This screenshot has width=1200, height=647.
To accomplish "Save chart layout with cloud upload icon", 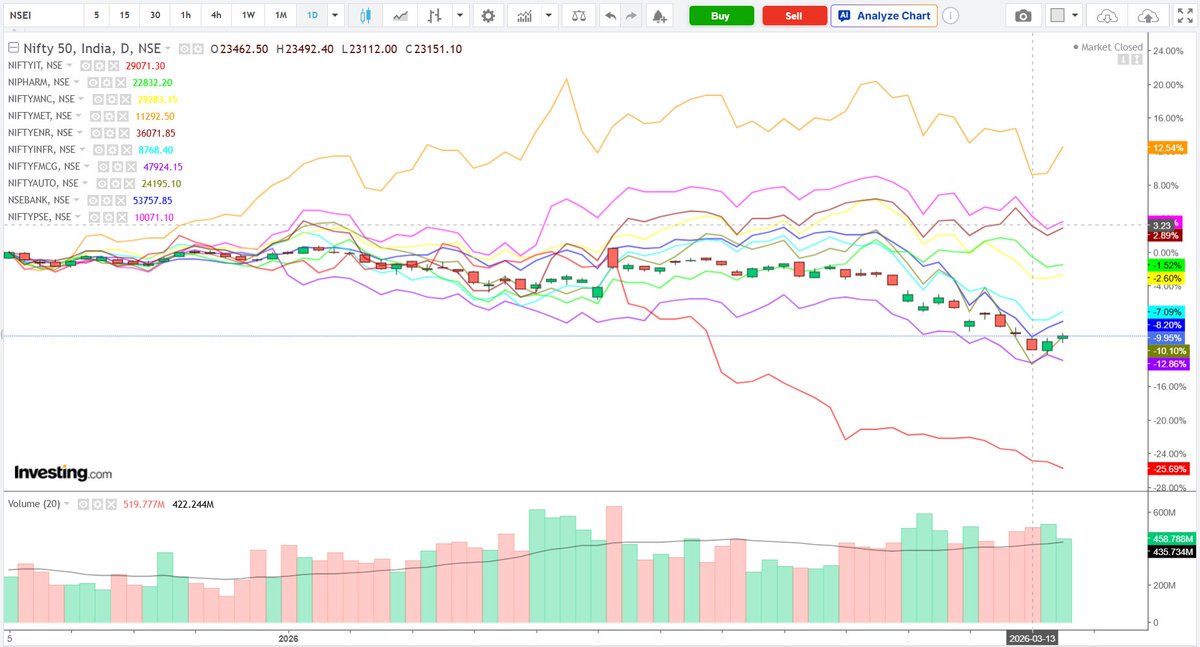I will coord(1150,16).
